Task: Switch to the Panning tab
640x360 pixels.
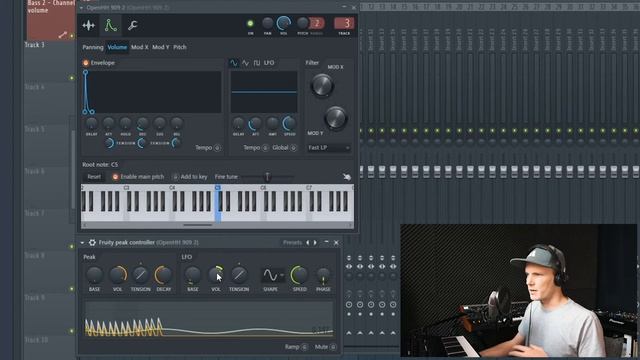Action: tap(93, 47)
